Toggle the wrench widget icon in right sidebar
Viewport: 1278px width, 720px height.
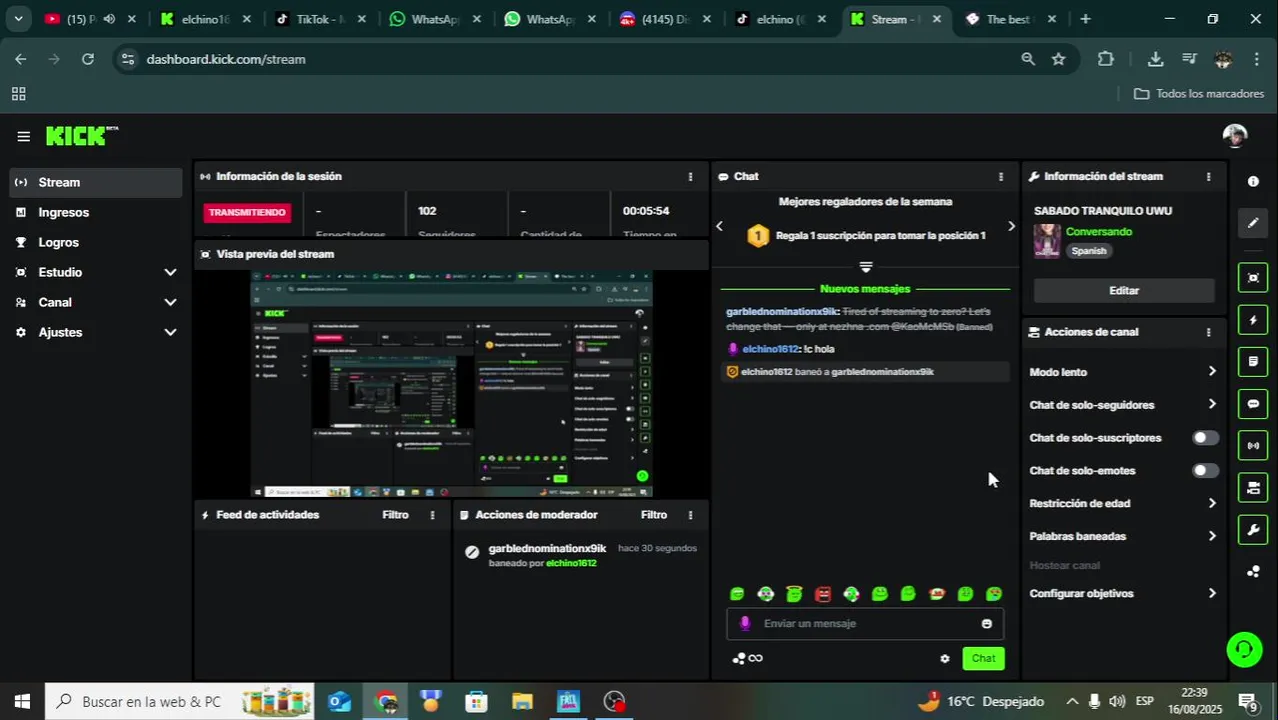point(1253,529)
